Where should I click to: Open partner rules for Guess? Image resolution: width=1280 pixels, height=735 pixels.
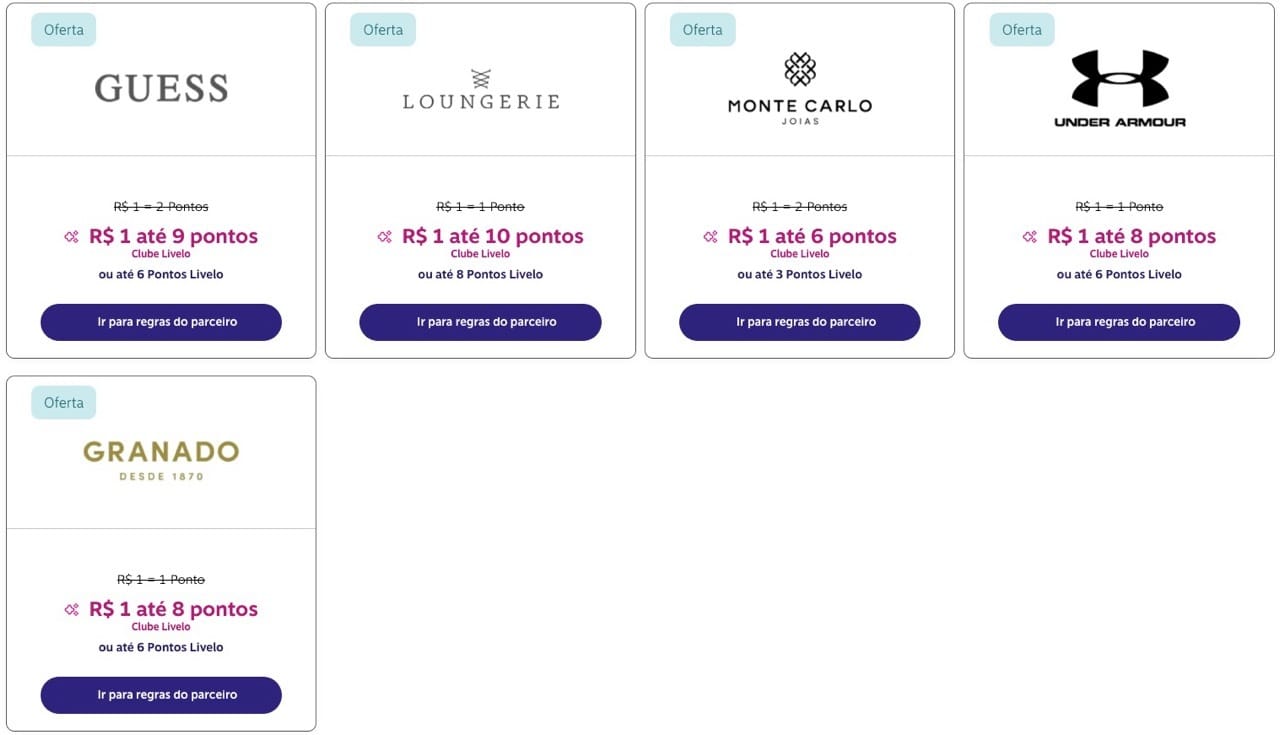(x=161, y=322)
